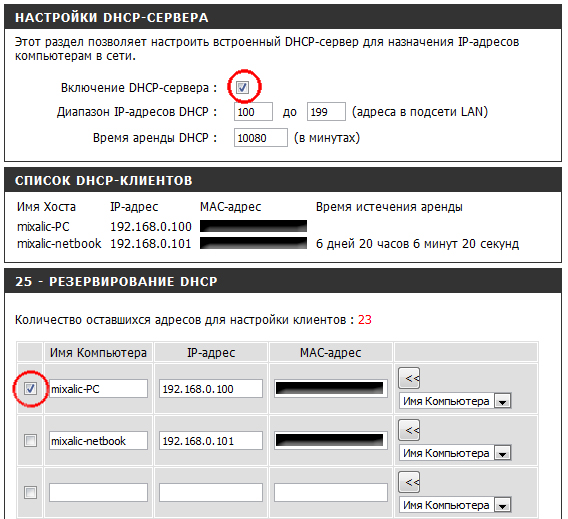Click the computer name field mixalic-PC
Image resolution: width=568 pixels, height=519 pixels.
point(98,389)
